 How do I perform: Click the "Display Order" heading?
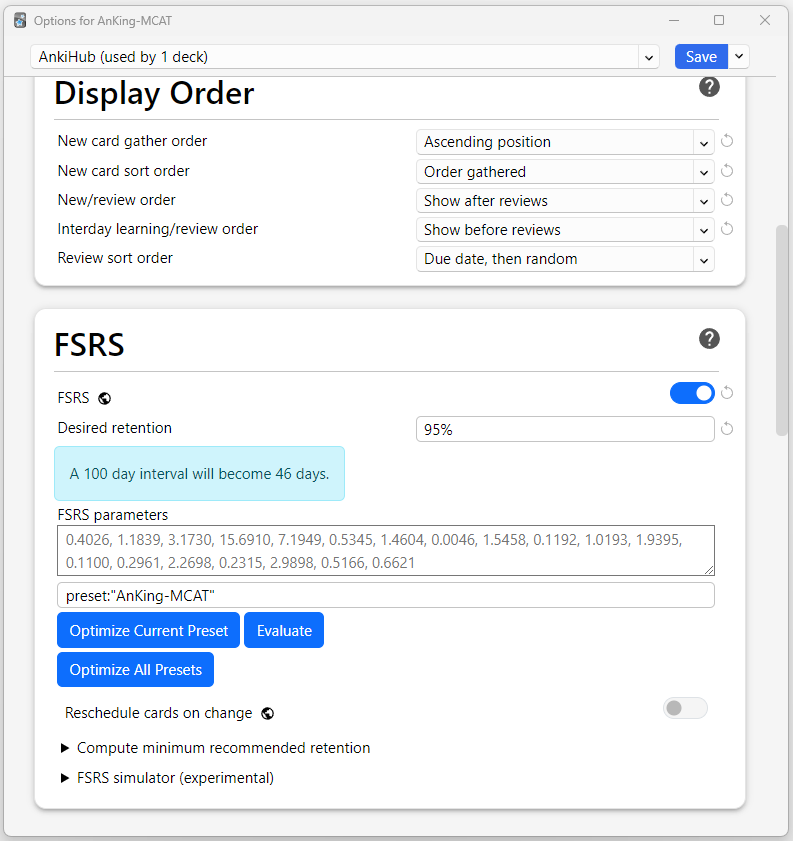[154, 93]
